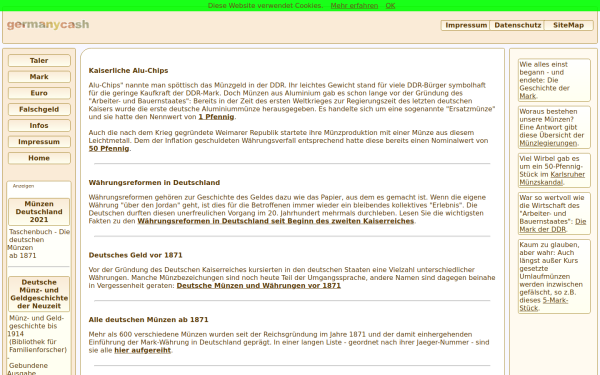Viewport: 600px width, 375px height.
Task: Click the 'Deutsches Geld vor 1871' heading
Action: pyautogui.click(x=135, y=255)
